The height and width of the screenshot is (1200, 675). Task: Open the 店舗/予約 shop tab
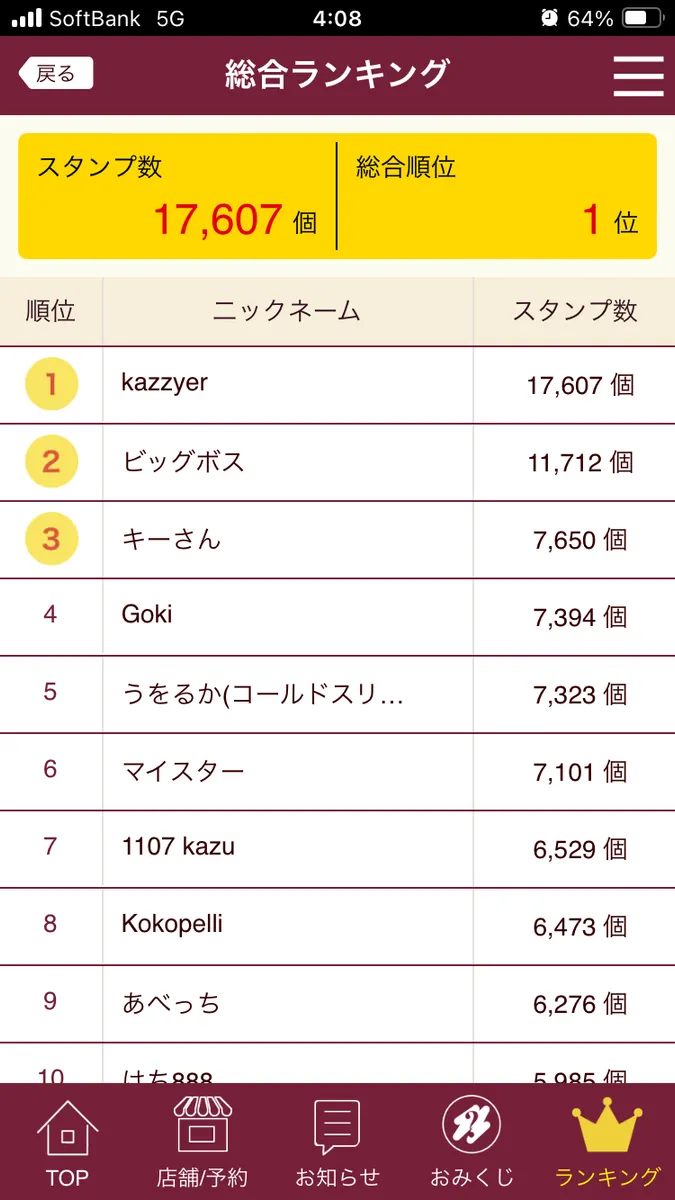tap(202, 1141)
